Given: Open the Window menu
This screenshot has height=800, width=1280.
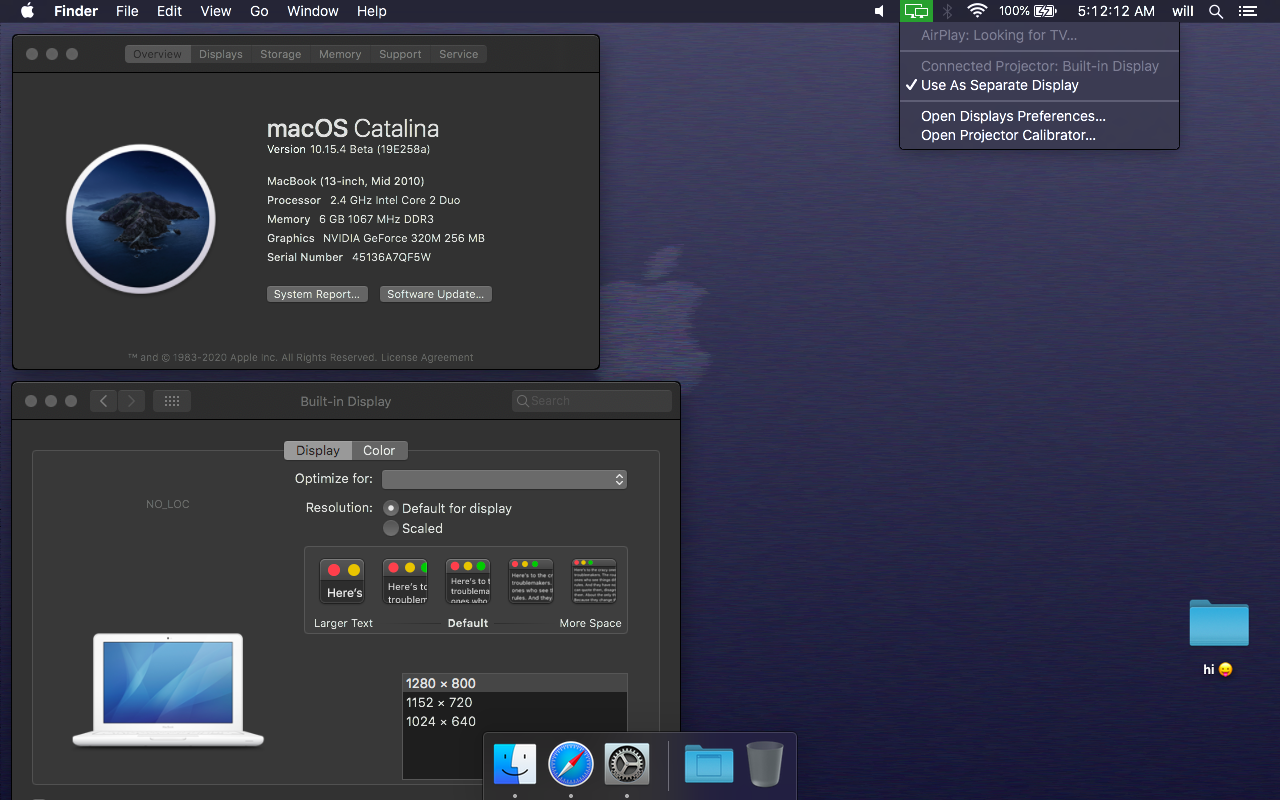Looking at the screenshot, I should tap(313, 11).
